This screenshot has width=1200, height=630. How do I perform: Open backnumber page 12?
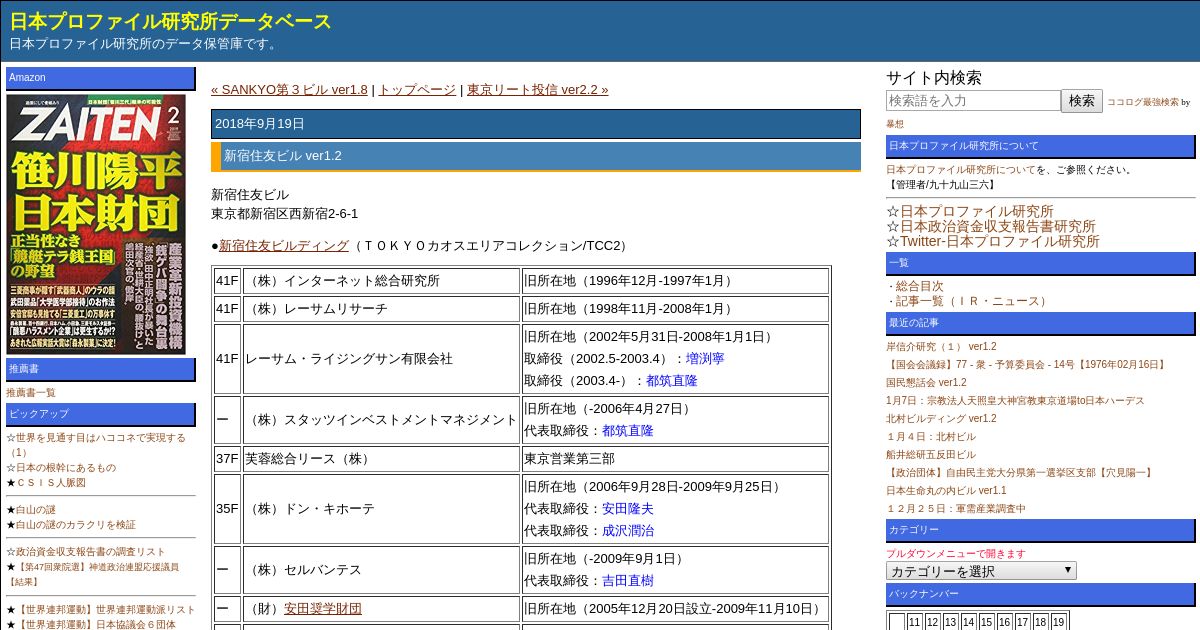click(932, 622)
